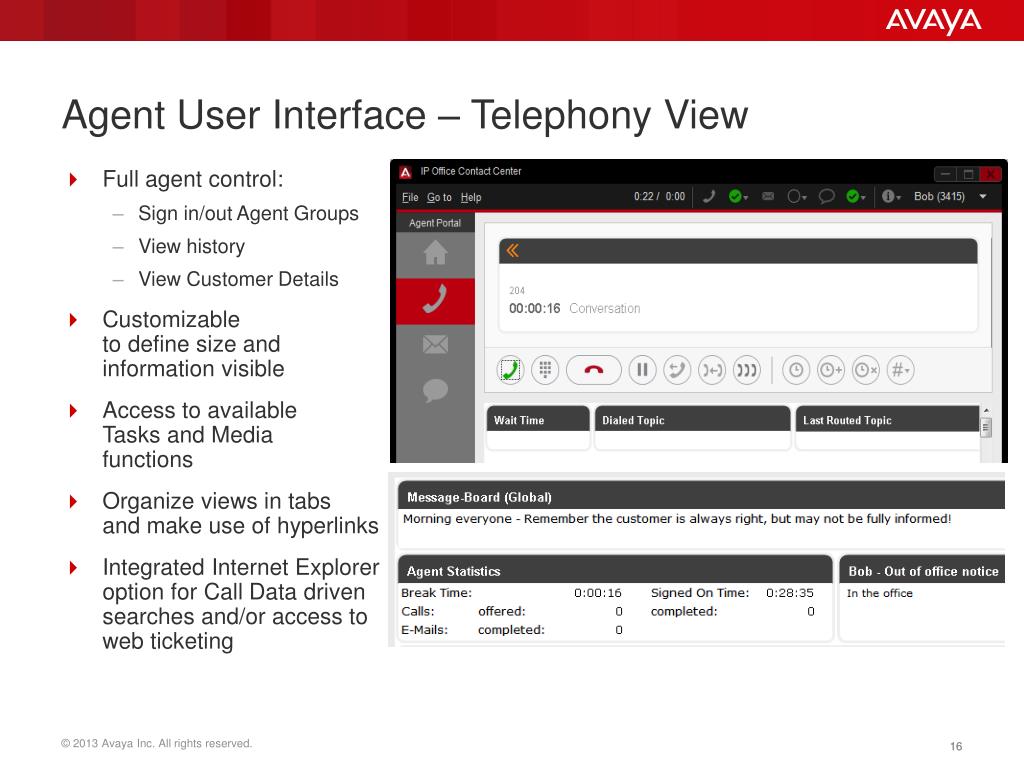Open the information (i) dropdown
The image size is (1024, 768).
(891, 196)
